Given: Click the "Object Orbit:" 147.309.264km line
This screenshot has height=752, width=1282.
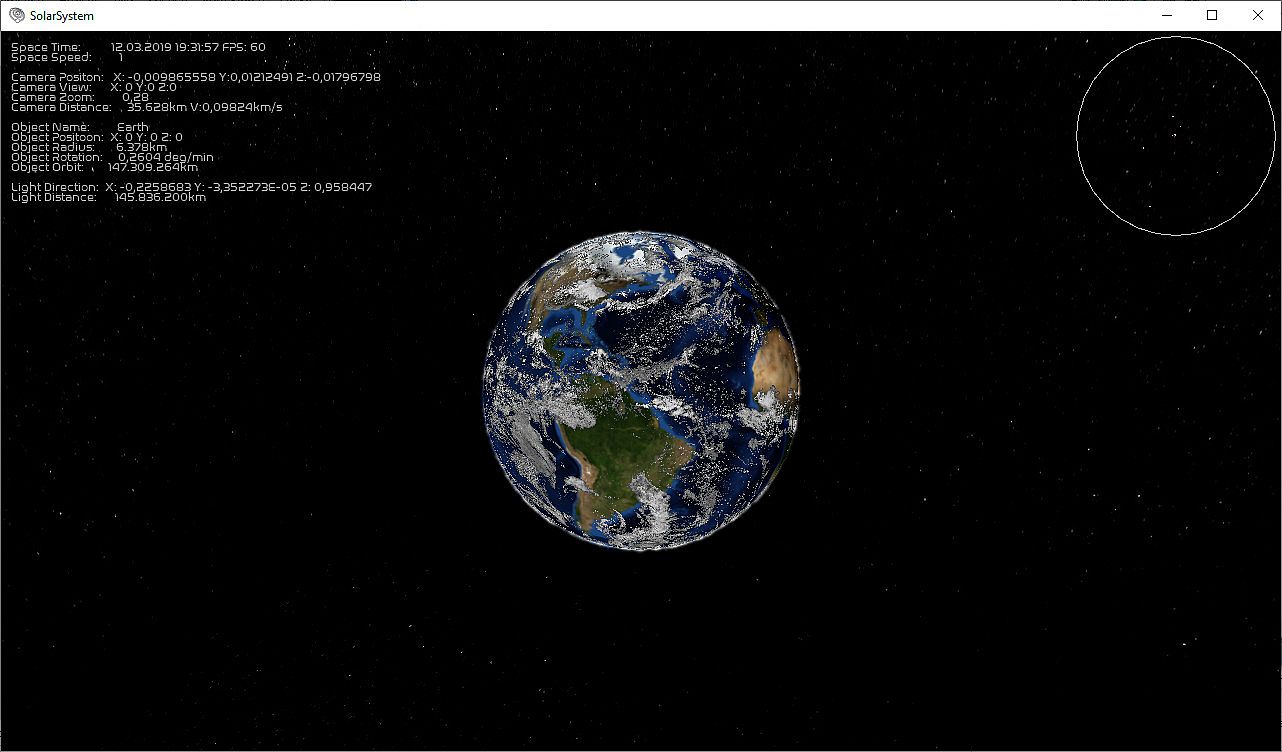Looking at the screenshot, I should (x=105, y=167).
